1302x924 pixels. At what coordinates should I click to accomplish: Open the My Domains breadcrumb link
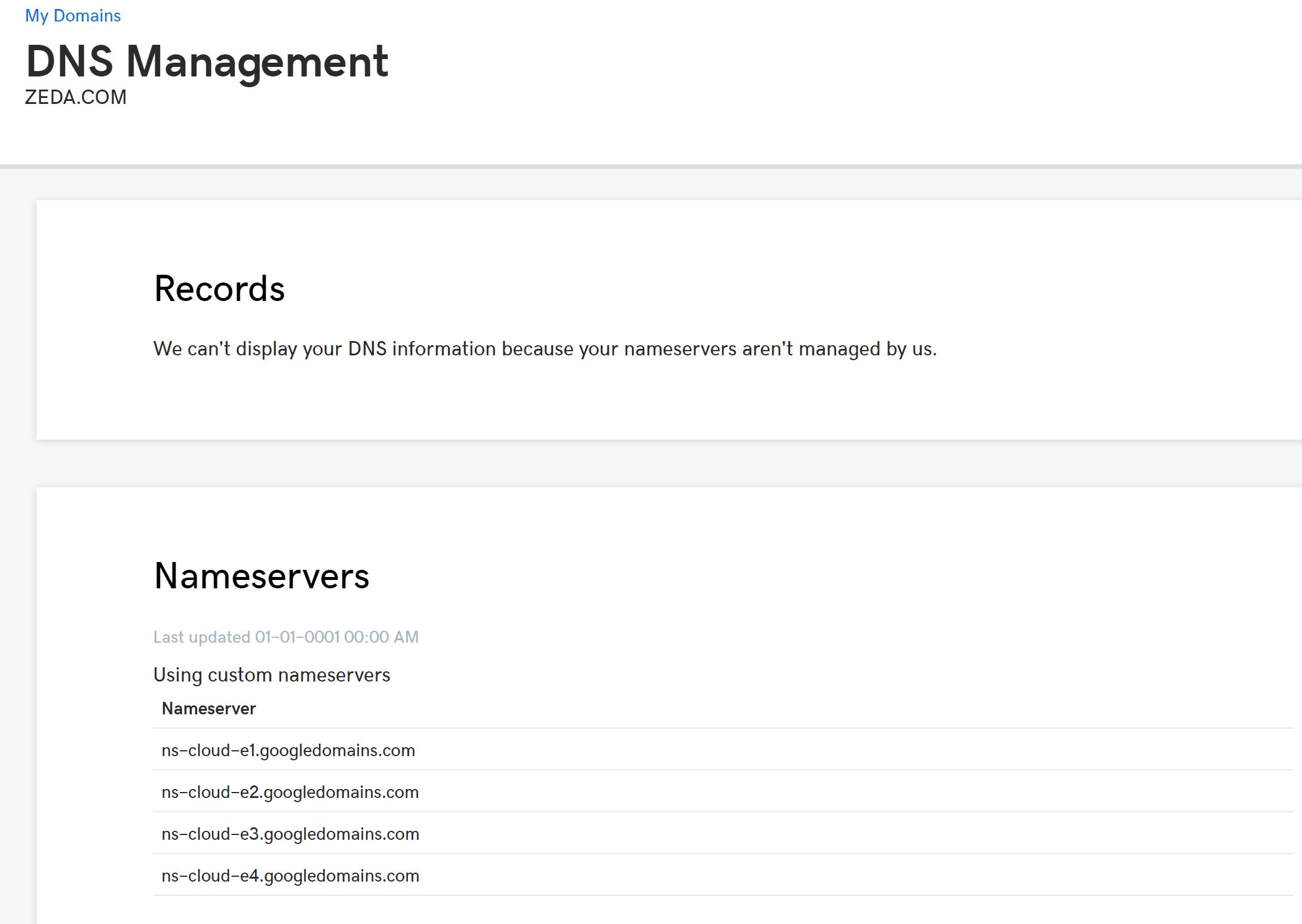click(x=72, y=16)
